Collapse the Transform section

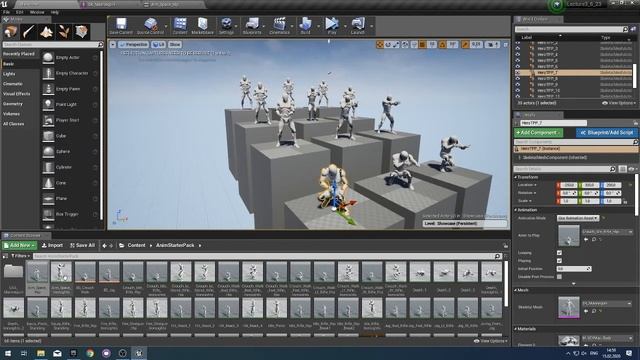(516, 177)
